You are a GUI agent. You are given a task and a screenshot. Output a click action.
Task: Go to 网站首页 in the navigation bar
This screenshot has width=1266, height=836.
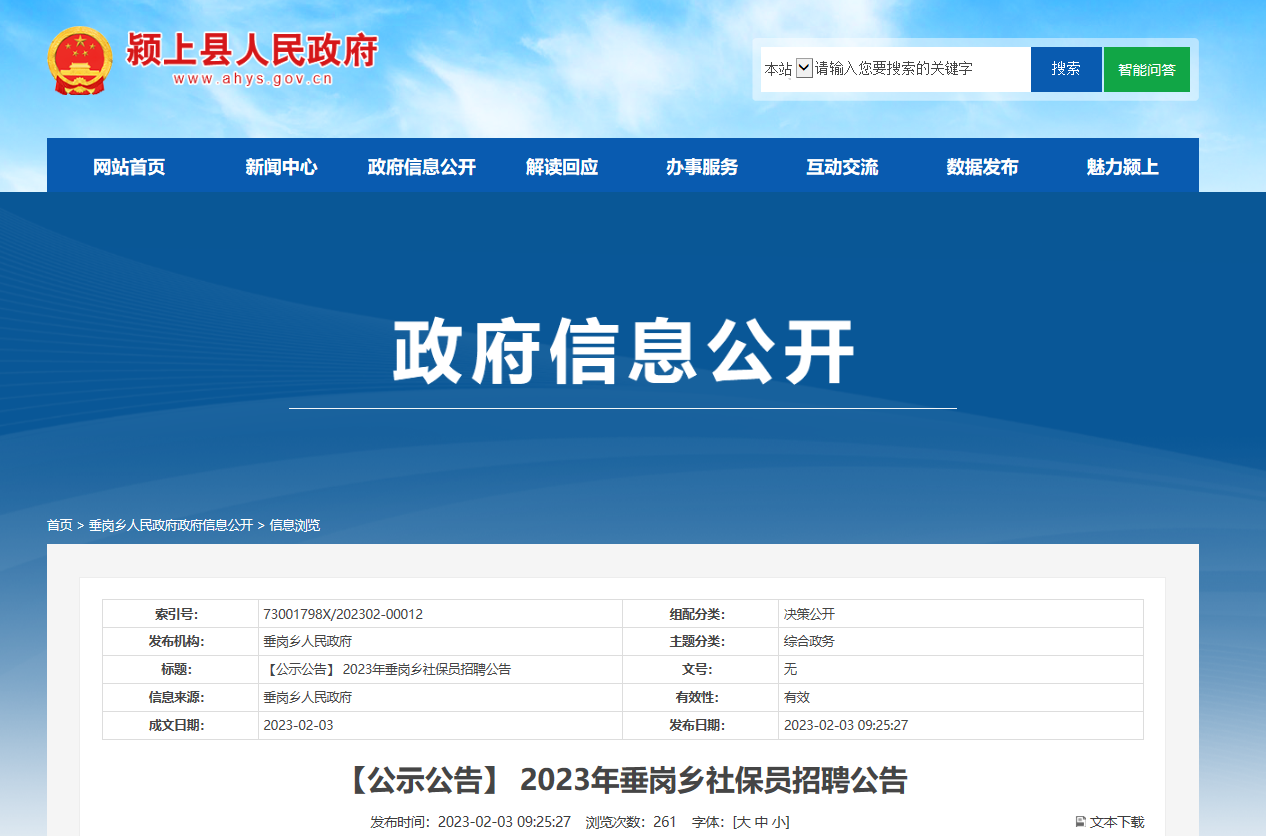129,167
